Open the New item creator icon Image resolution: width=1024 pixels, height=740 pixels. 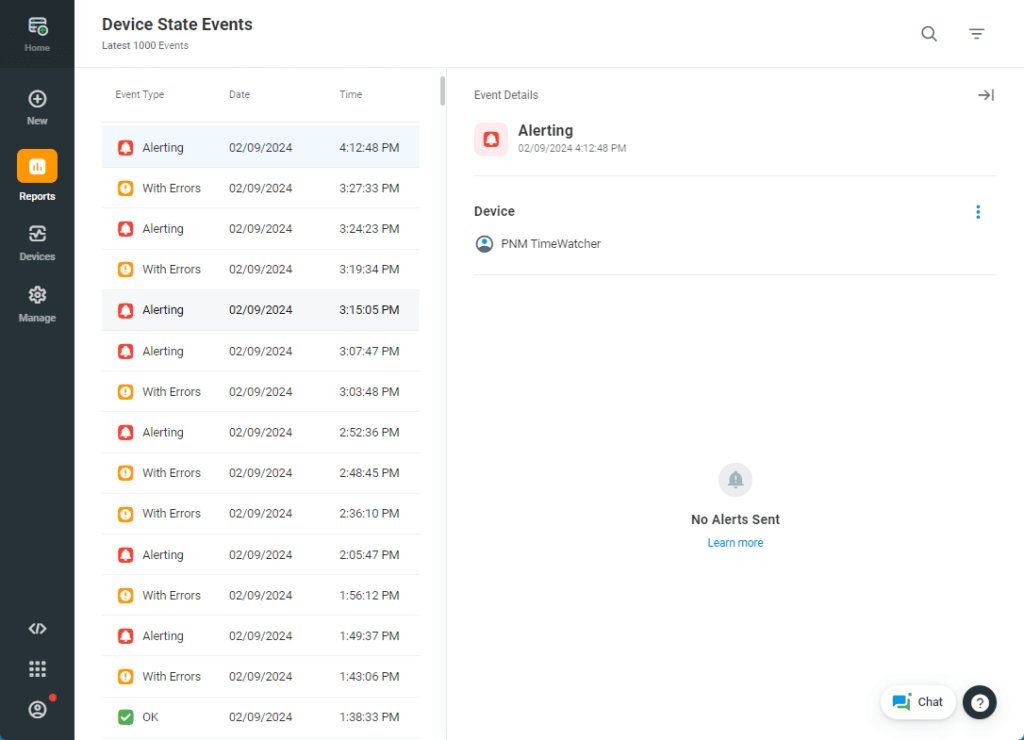coord(37,99)
